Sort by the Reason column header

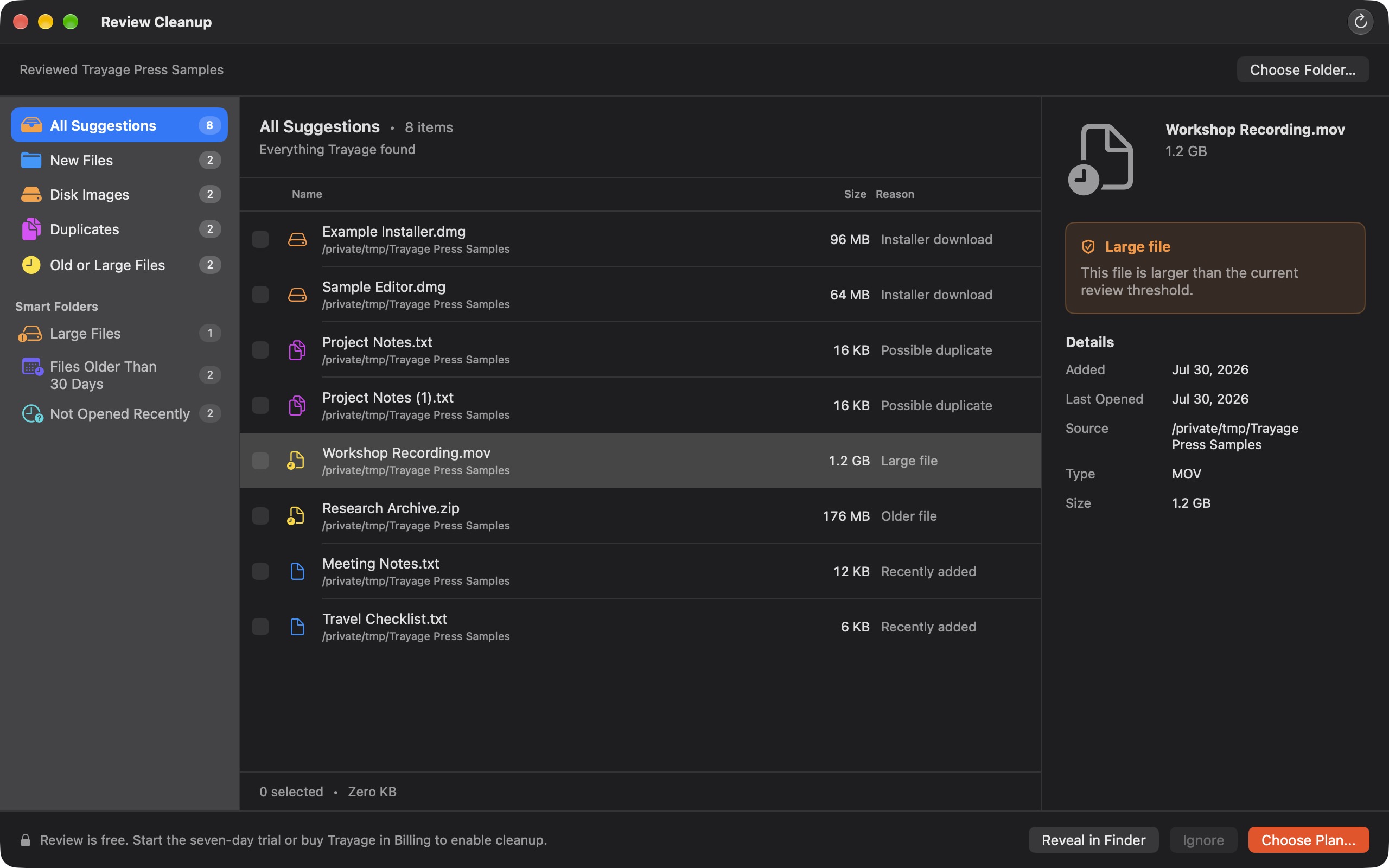895,194
